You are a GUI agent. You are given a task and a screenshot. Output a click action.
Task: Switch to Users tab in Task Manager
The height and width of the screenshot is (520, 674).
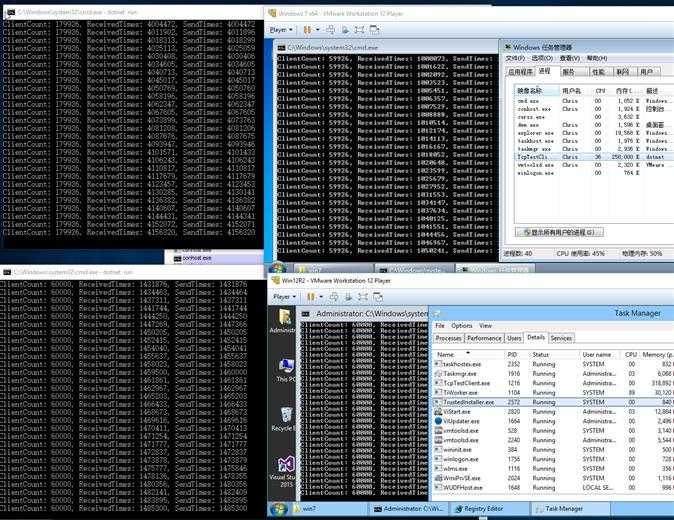514,338
